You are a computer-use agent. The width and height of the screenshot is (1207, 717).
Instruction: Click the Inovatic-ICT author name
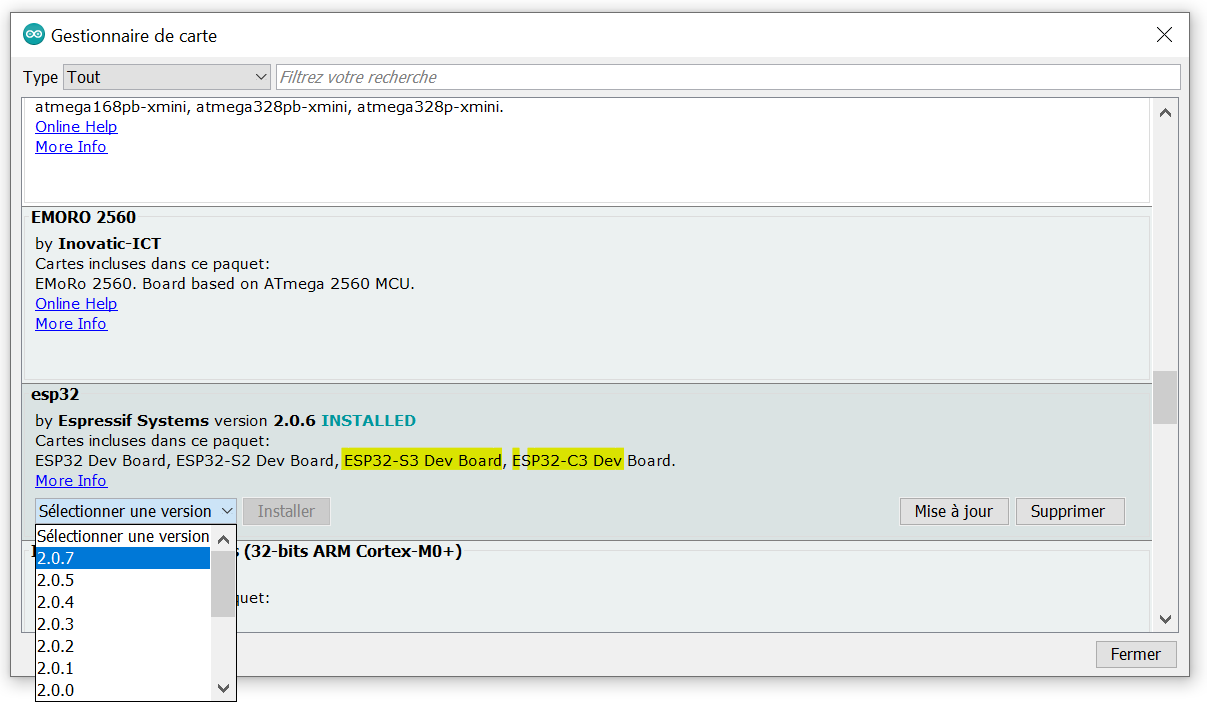tap(109, 244)
